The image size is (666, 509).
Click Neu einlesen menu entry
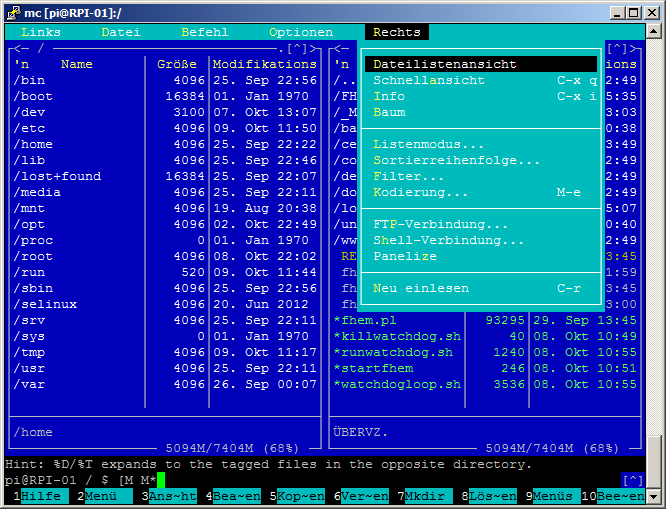pos(421,288)
